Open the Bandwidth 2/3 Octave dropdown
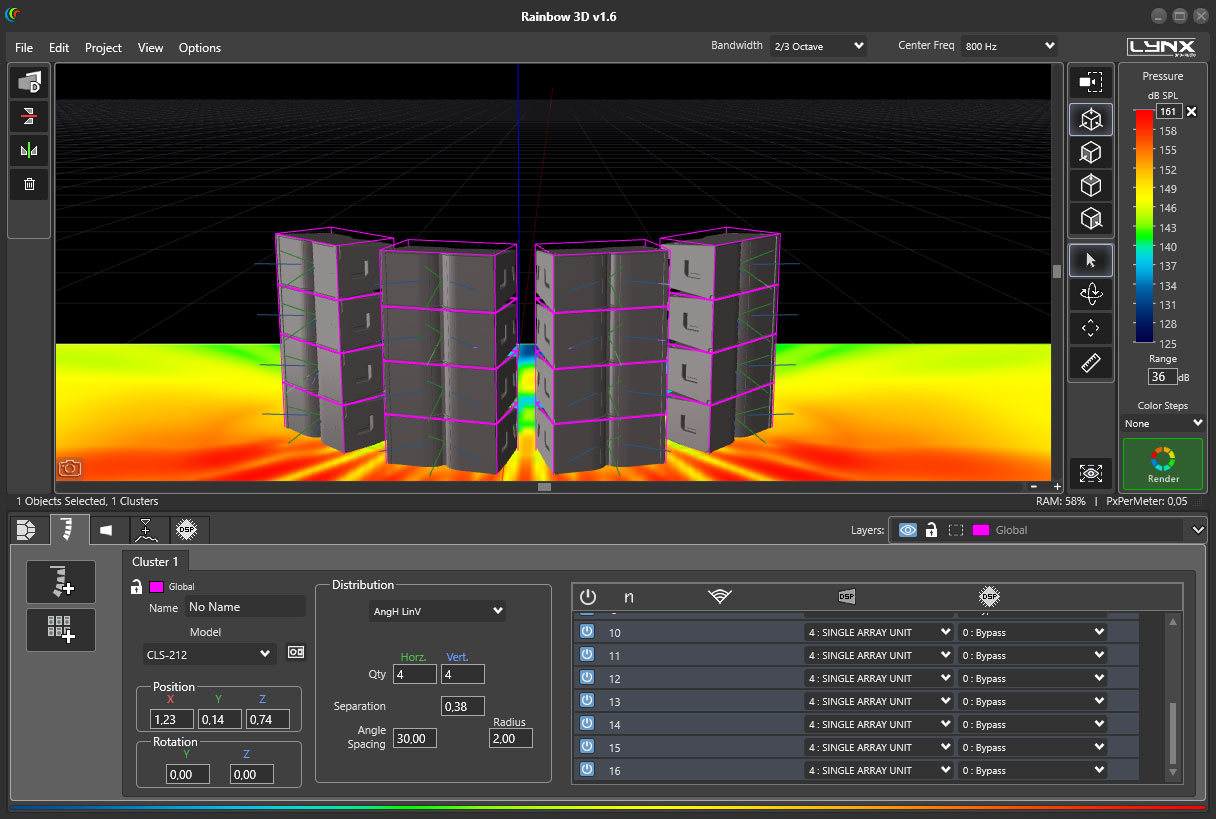The image size is (1216, 819). point(818,46)
